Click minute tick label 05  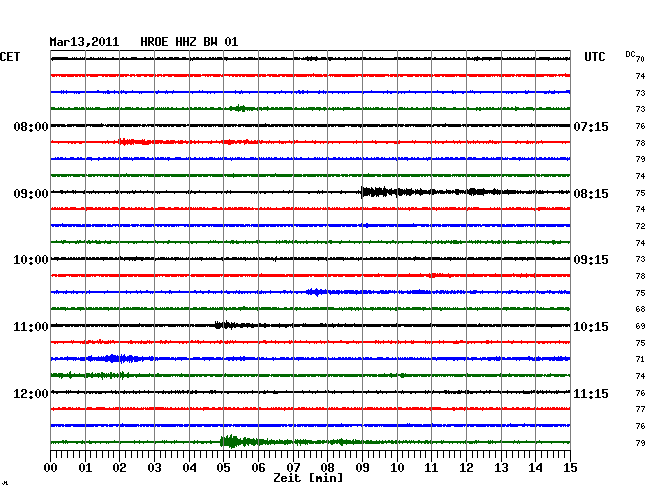tap(223, 468)
